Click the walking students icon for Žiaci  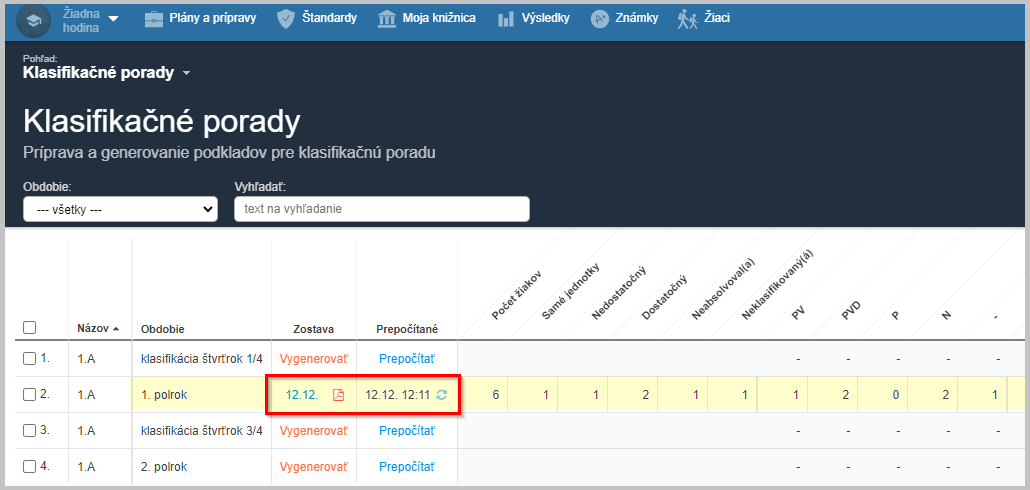click(687, 19)
